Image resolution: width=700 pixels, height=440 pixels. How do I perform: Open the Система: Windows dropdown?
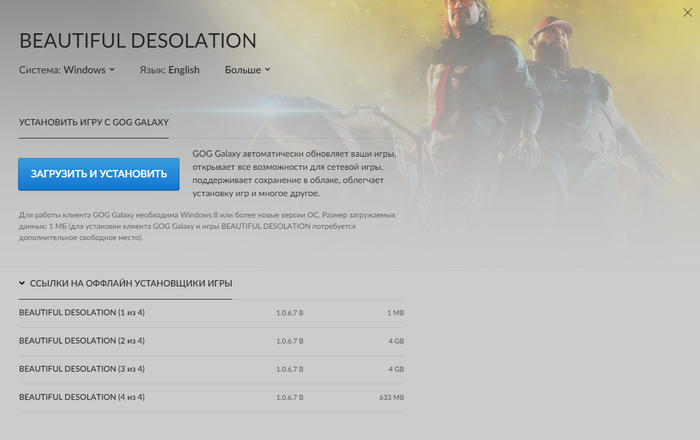click(67, 70)
